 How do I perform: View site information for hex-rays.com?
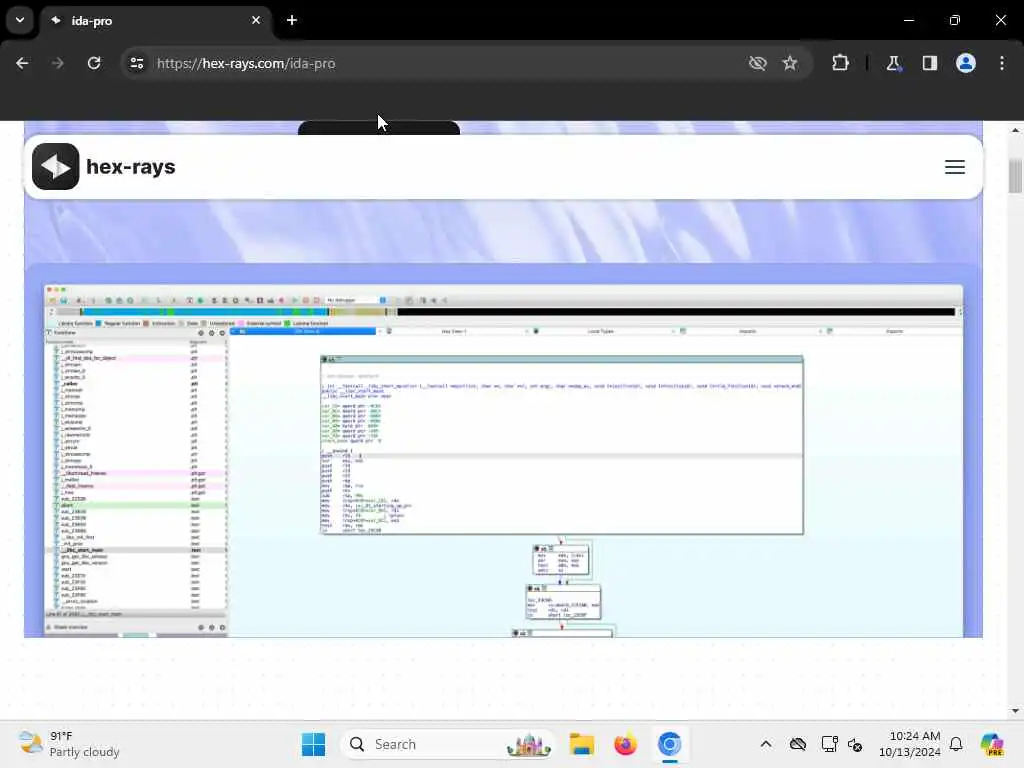(x=136, y=63)
